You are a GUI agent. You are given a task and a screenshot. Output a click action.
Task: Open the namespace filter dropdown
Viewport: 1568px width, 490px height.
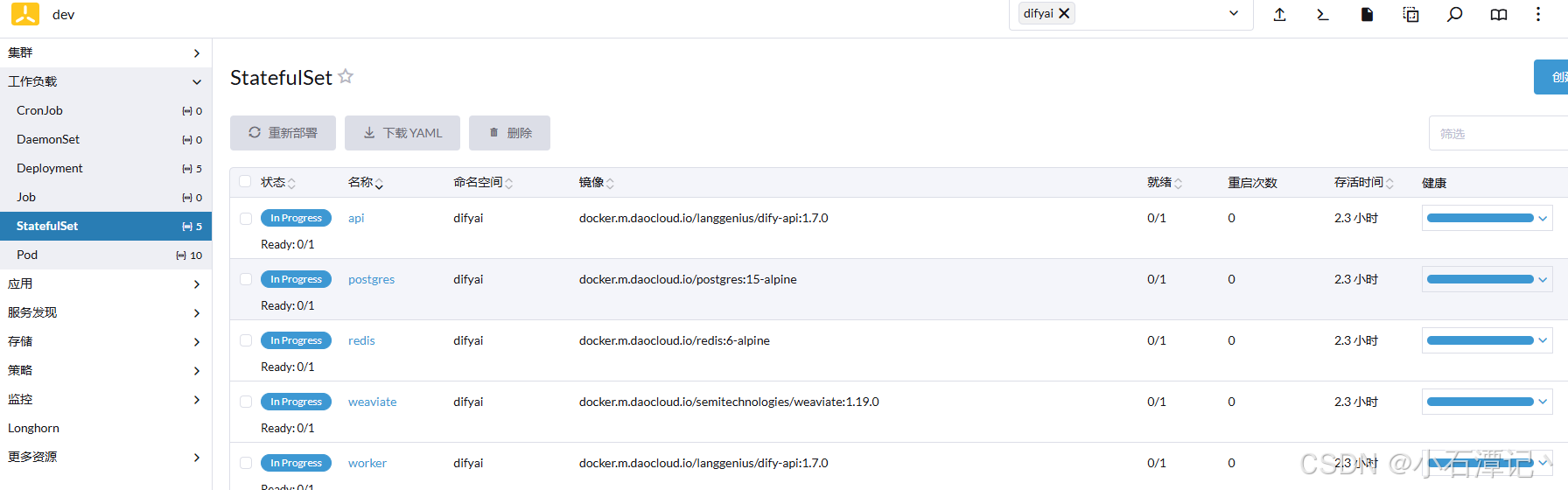click(x=1234, y=13)
